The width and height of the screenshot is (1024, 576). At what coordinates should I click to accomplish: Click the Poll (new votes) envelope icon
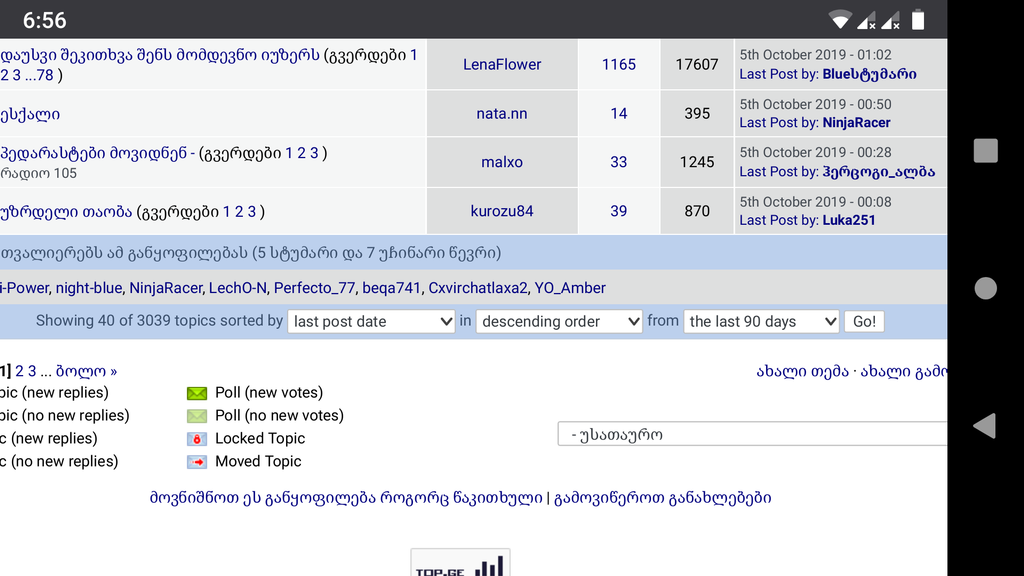[197, 393]
